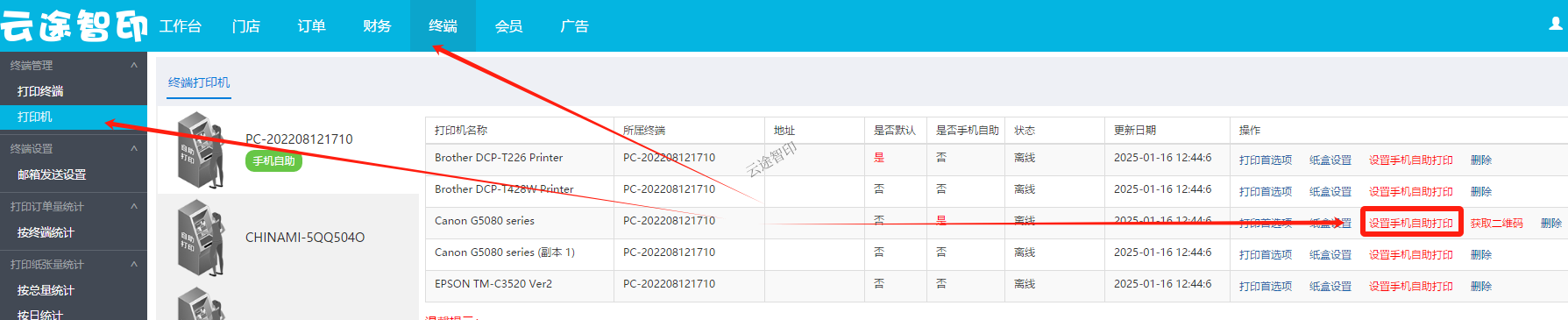The width and height of the screenshot is (1568, 320).
Task: Click 设置手机自助打印 for Canon G5080 series
Action: 1411,224
